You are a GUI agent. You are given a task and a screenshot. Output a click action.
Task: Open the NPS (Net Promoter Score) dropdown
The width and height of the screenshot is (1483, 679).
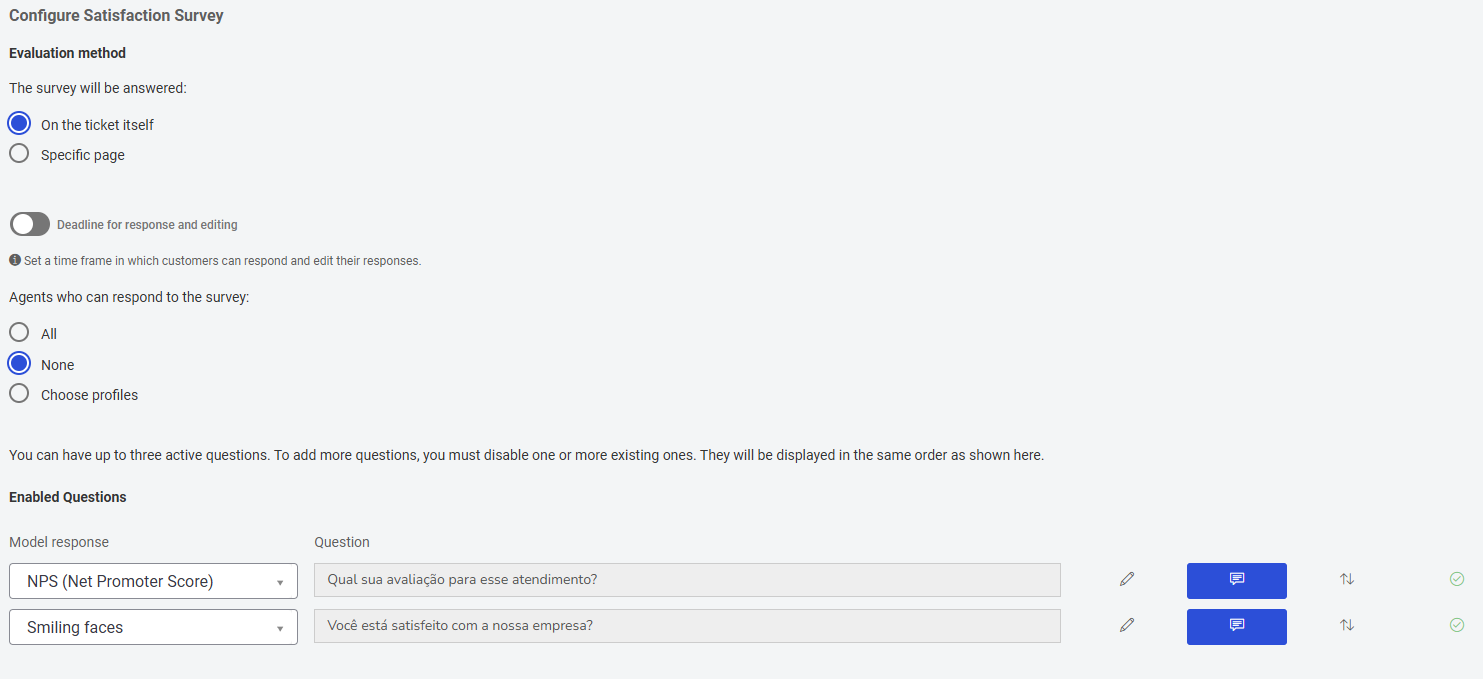click(153, 581)
